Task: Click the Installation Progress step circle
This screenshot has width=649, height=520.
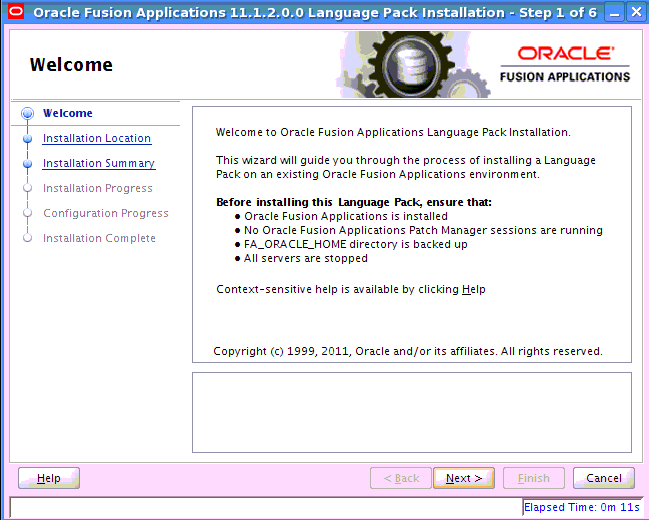Action: point(28,188)
